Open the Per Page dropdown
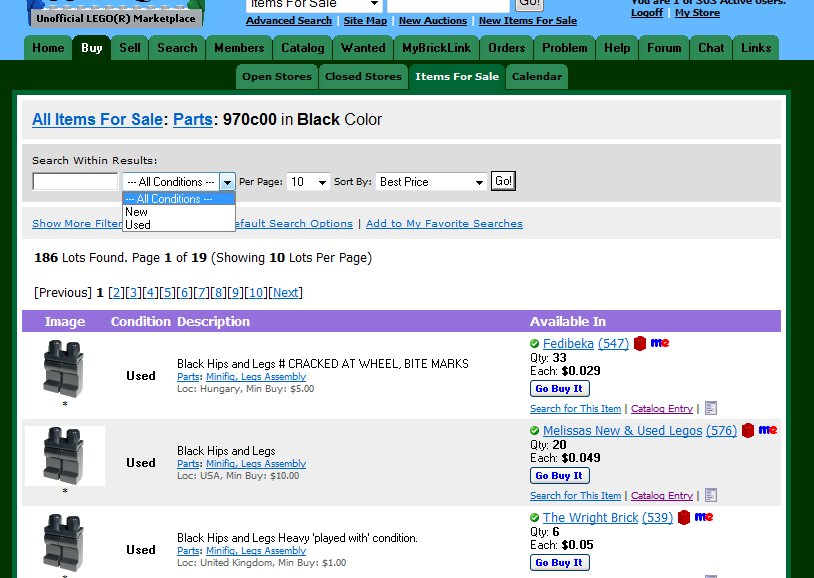 pyautogui.click(x=307, y=181)
